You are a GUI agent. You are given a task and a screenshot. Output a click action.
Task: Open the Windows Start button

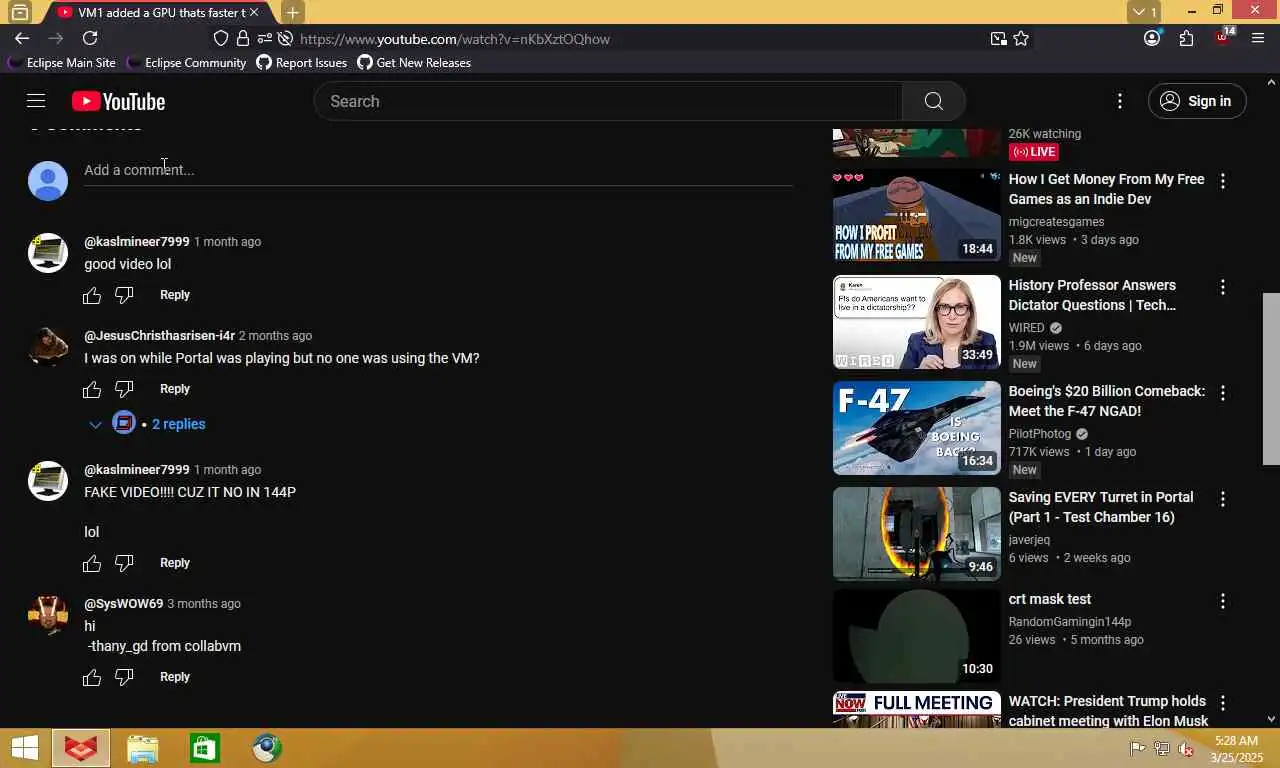coord(24,748)
